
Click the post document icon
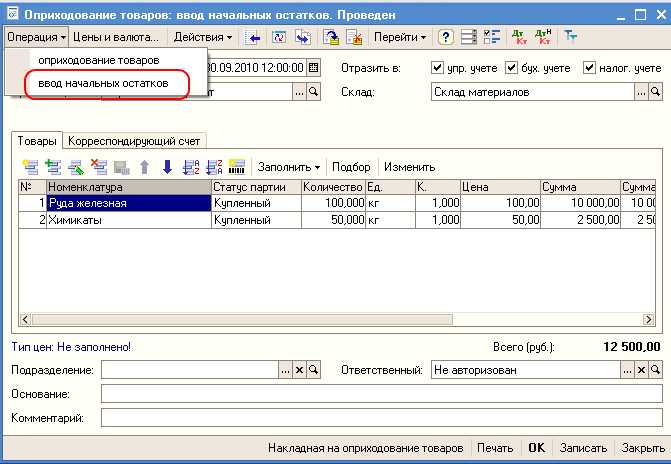tap(330, 38)
